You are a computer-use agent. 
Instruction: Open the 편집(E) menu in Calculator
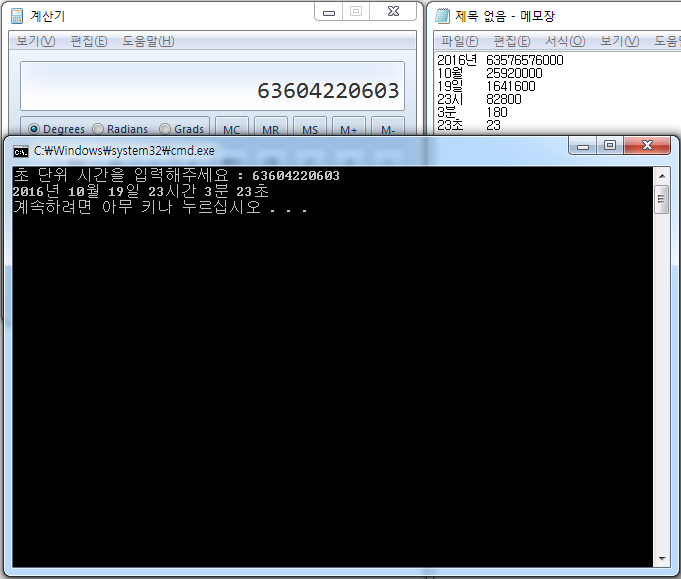[x=89, y=41]
